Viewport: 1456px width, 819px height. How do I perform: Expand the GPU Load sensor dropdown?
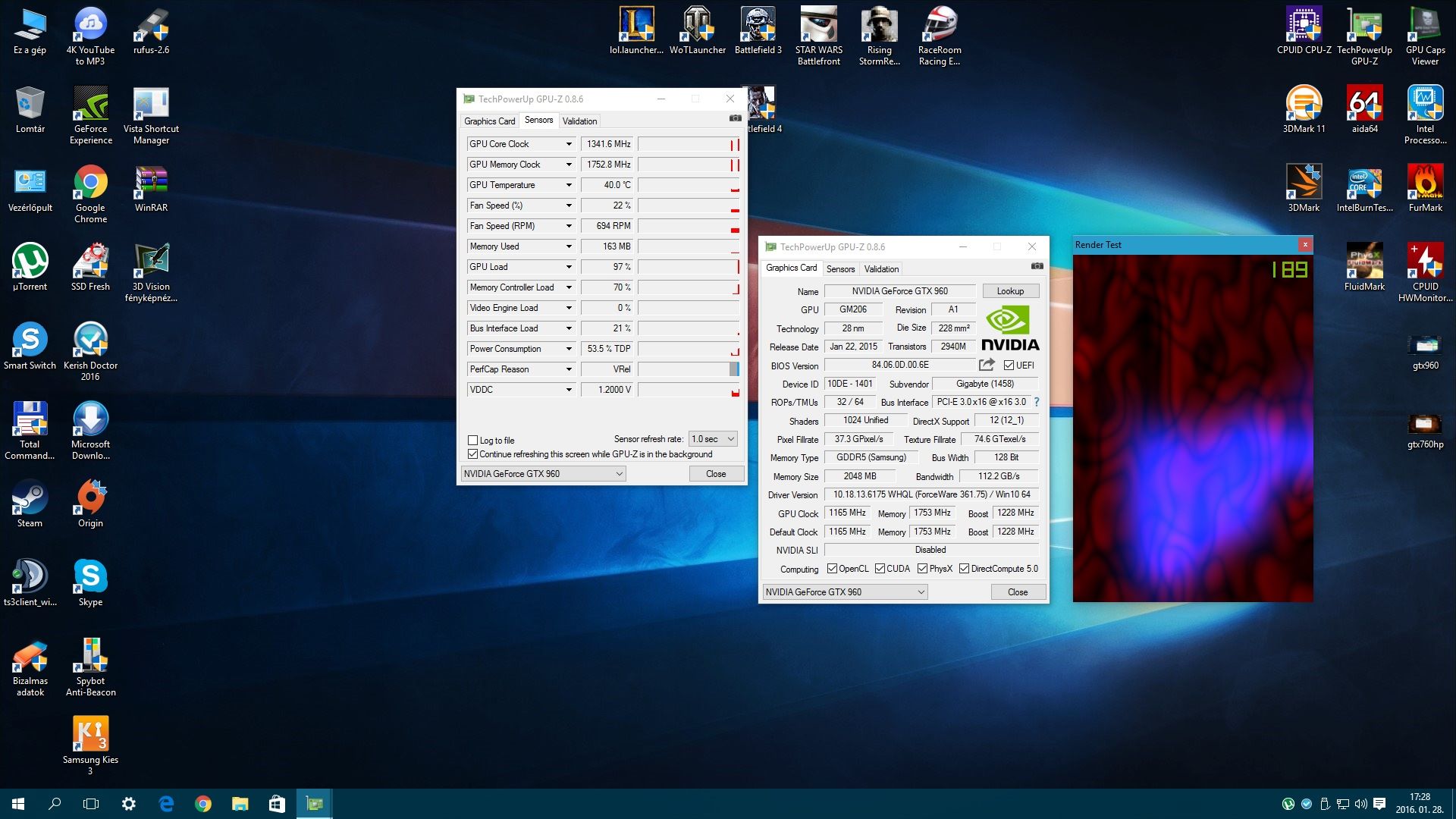pyautogui.click(x=568, y=267)
